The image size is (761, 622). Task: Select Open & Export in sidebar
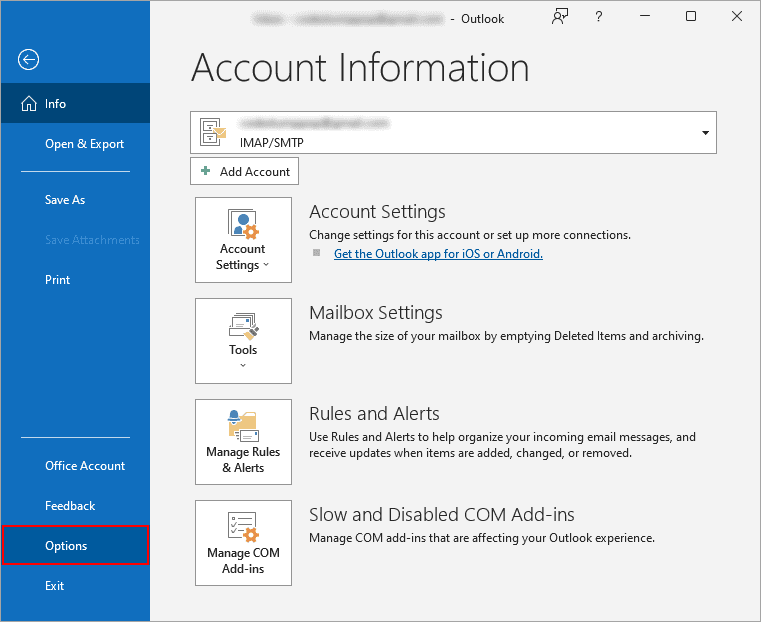point(84,144)
